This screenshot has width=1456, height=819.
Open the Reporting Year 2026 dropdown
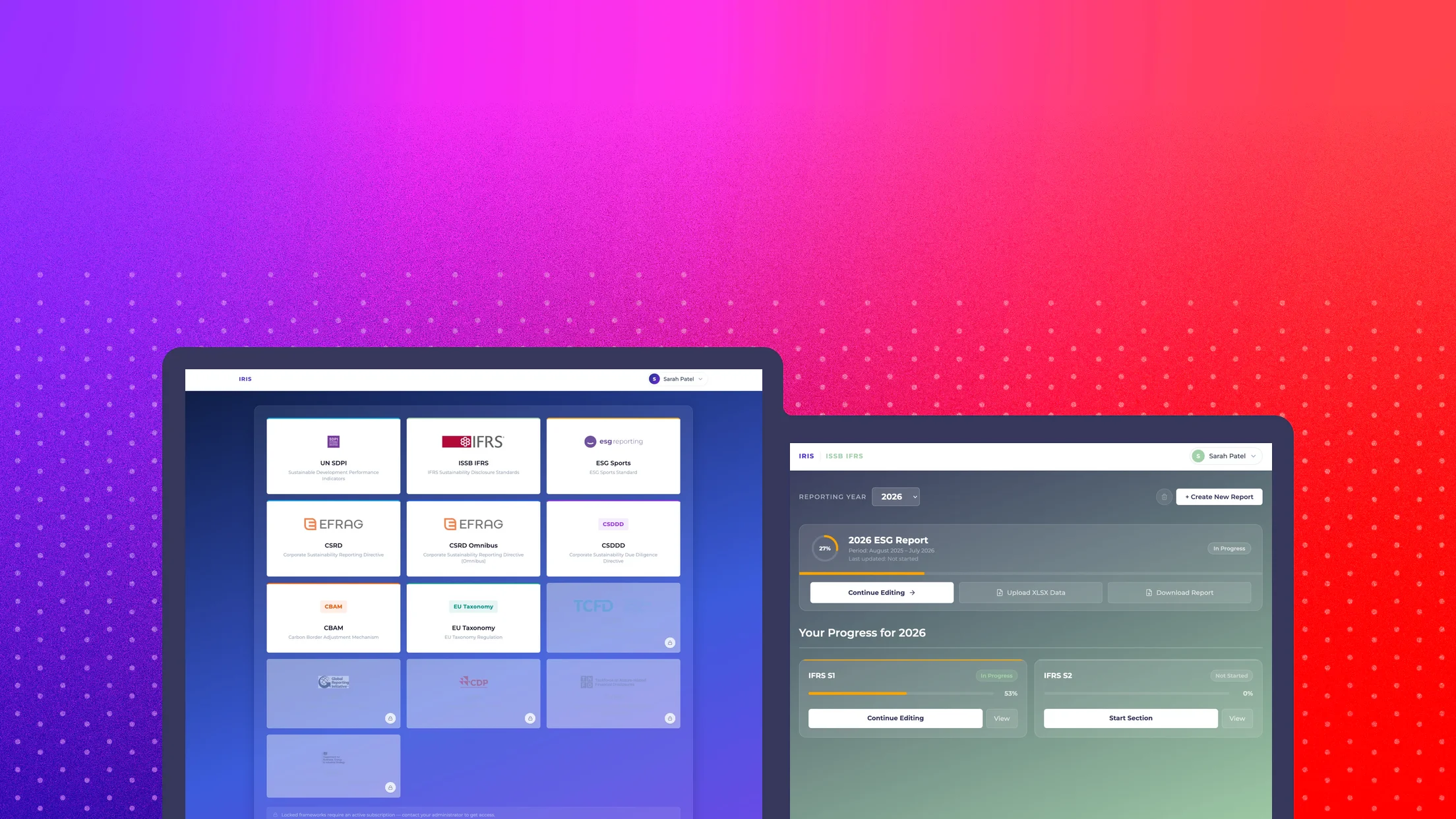click(895, 497)
